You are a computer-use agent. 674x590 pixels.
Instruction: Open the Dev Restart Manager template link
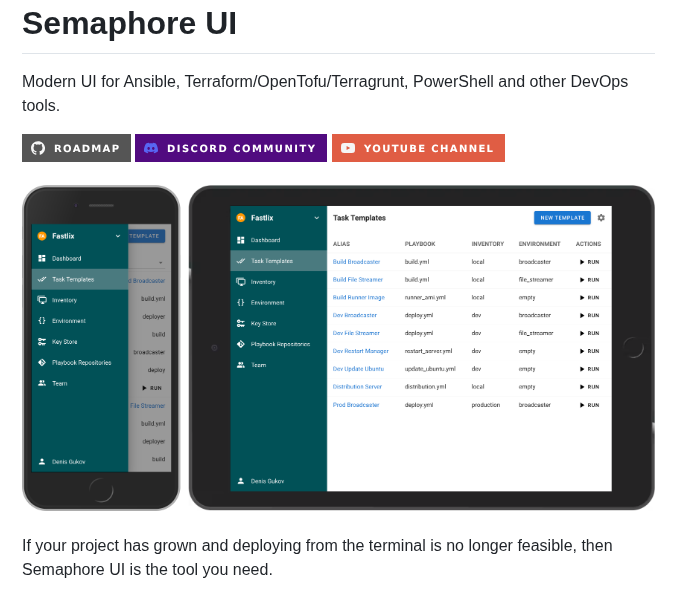(x=361, y=351)
